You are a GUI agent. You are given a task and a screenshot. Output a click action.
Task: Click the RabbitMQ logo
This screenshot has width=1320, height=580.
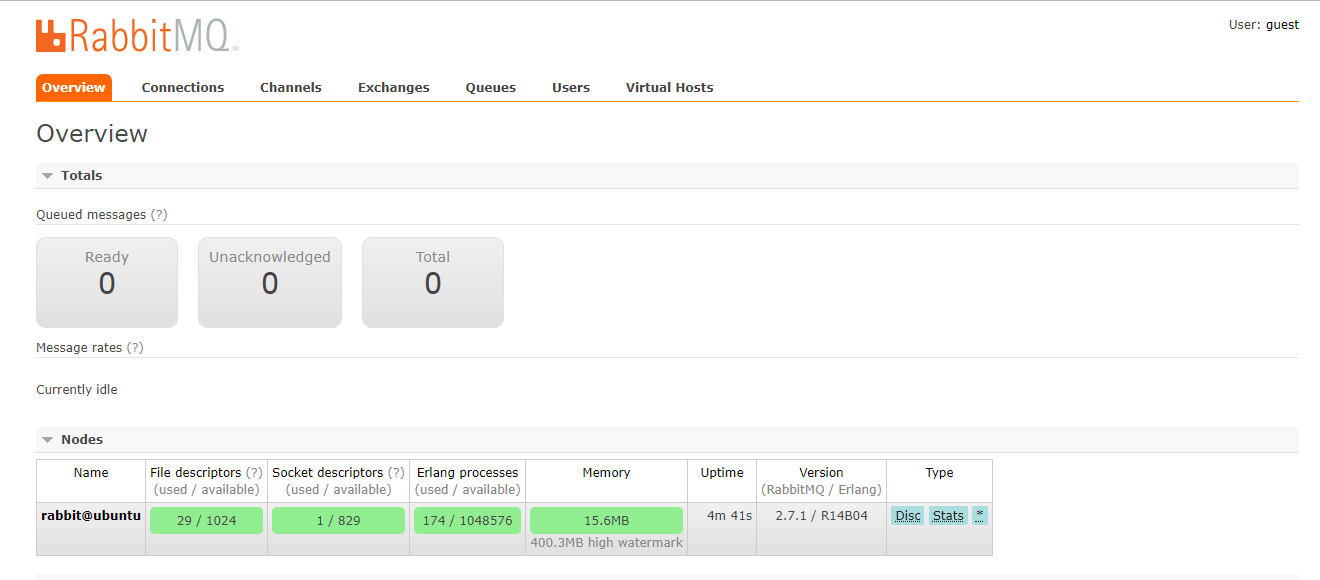pyautogui.click(x=137, y=36)
